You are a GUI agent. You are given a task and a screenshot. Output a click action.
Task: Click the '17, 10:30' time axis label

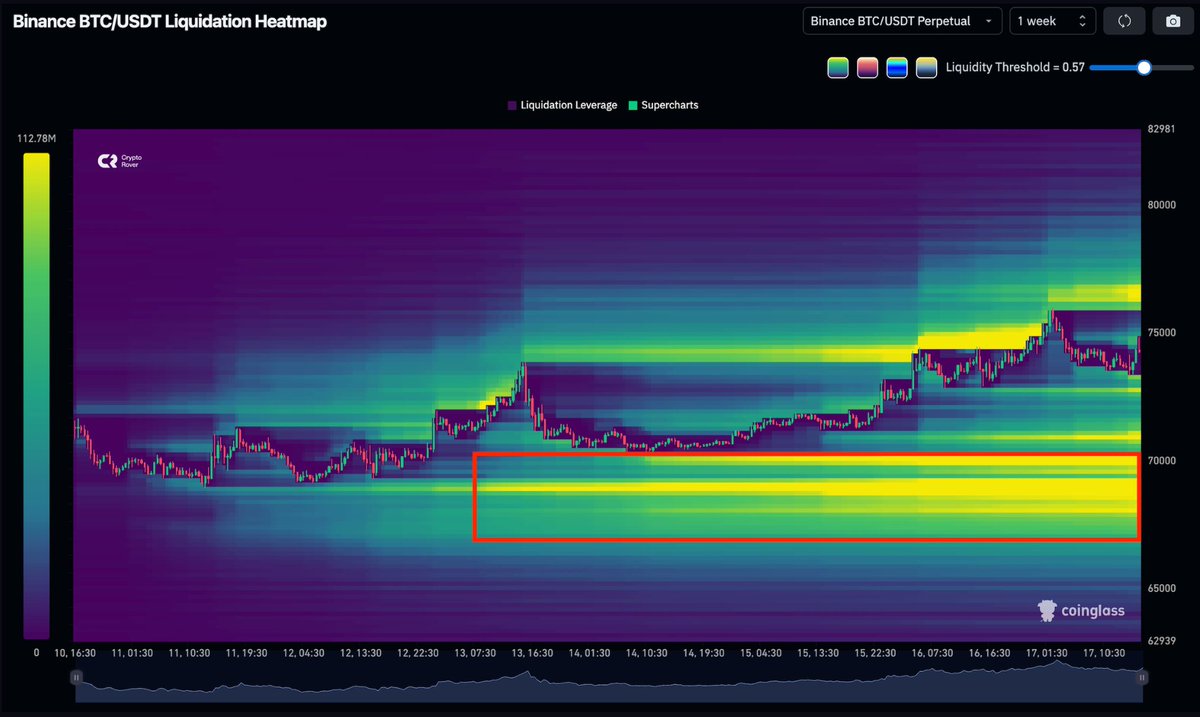pos(1104,653)
